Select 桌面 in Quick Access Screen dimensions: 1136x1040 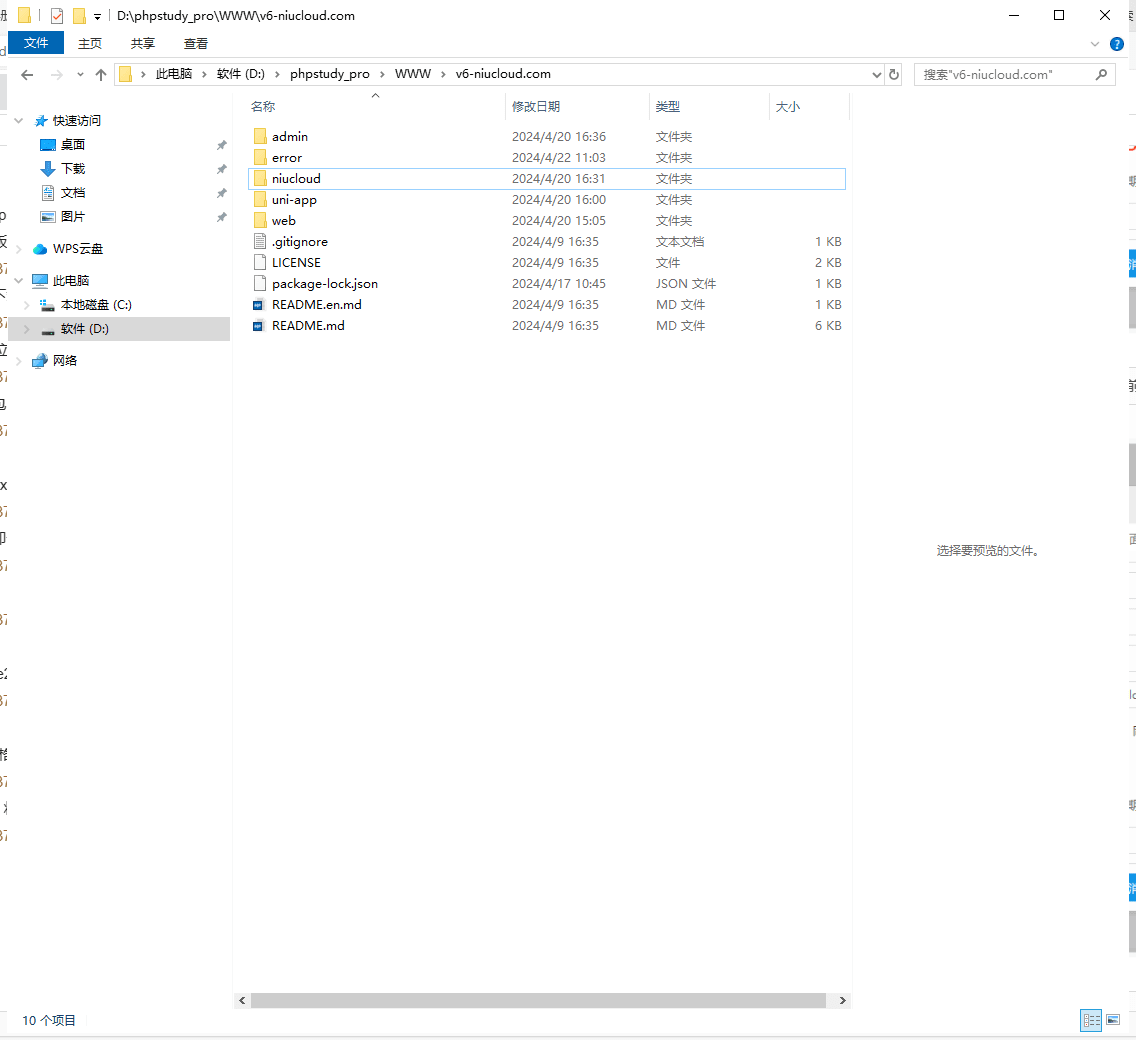pos(72,144)
